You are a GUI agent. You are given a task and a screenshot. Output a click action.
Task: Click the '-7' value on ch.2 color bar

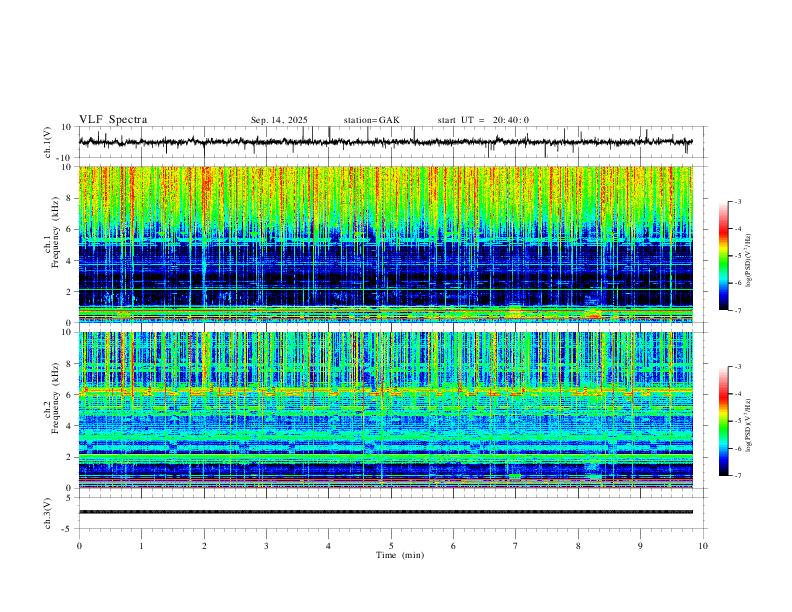click(x=738, y=476)
